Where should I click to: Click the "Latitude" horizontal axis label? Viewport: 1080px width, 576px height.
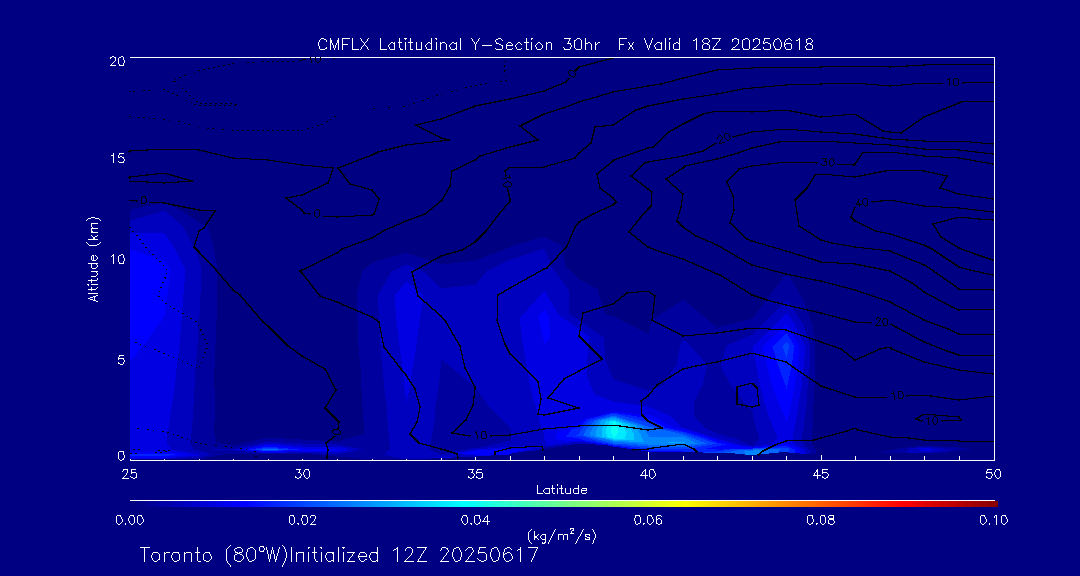[x=562, y=490]
